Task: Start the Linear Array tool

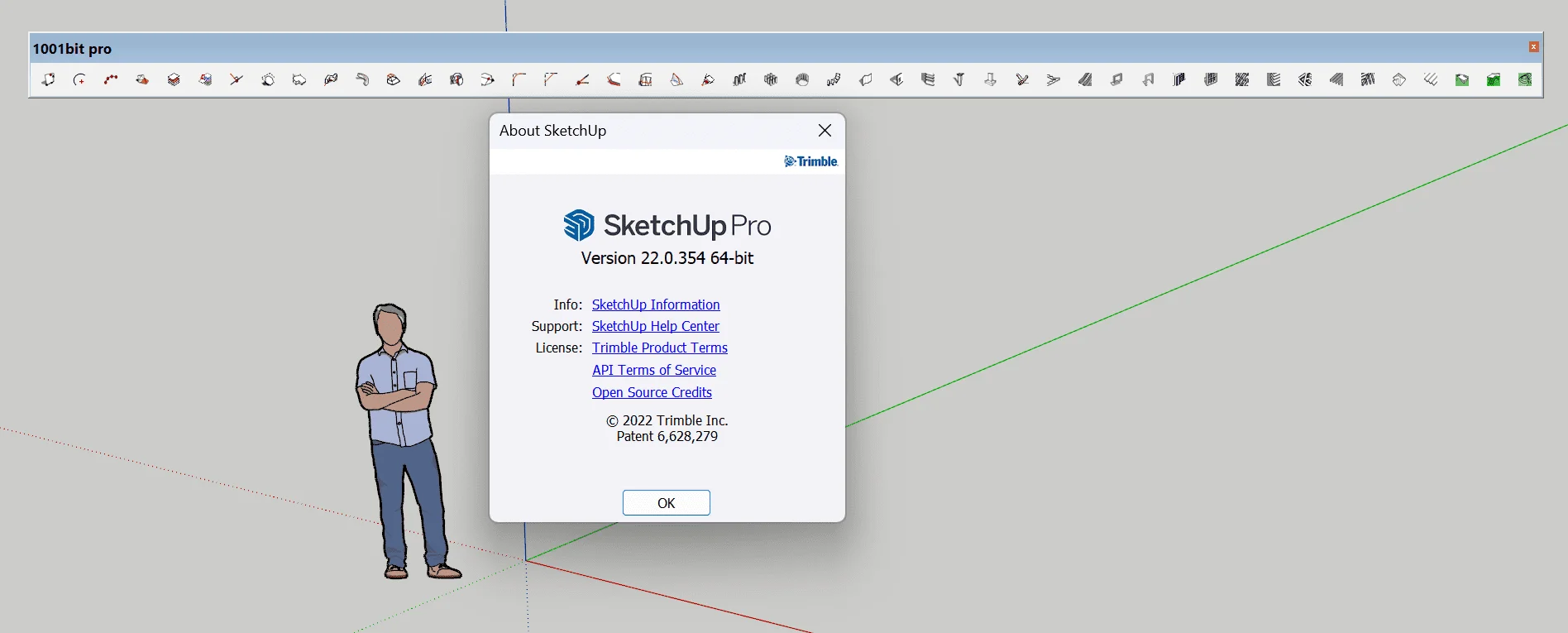Action: point(739,79)
